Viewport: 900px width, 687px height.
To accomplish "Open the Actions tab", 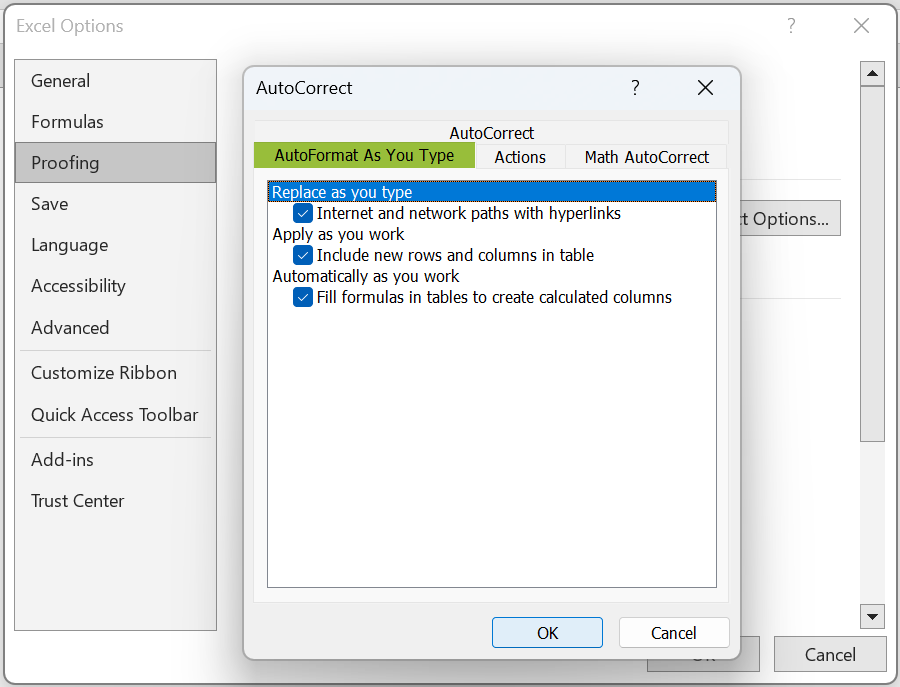I will (x=520, y=157).
